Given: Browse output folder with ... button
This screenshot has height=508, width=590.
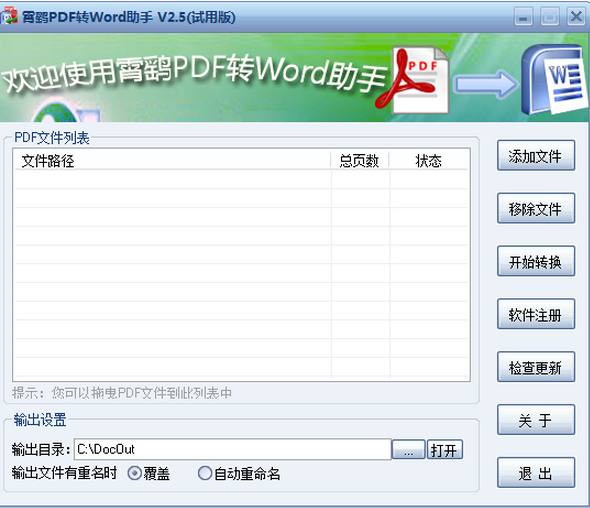Looking at the screenshot, I should point(409,449).
